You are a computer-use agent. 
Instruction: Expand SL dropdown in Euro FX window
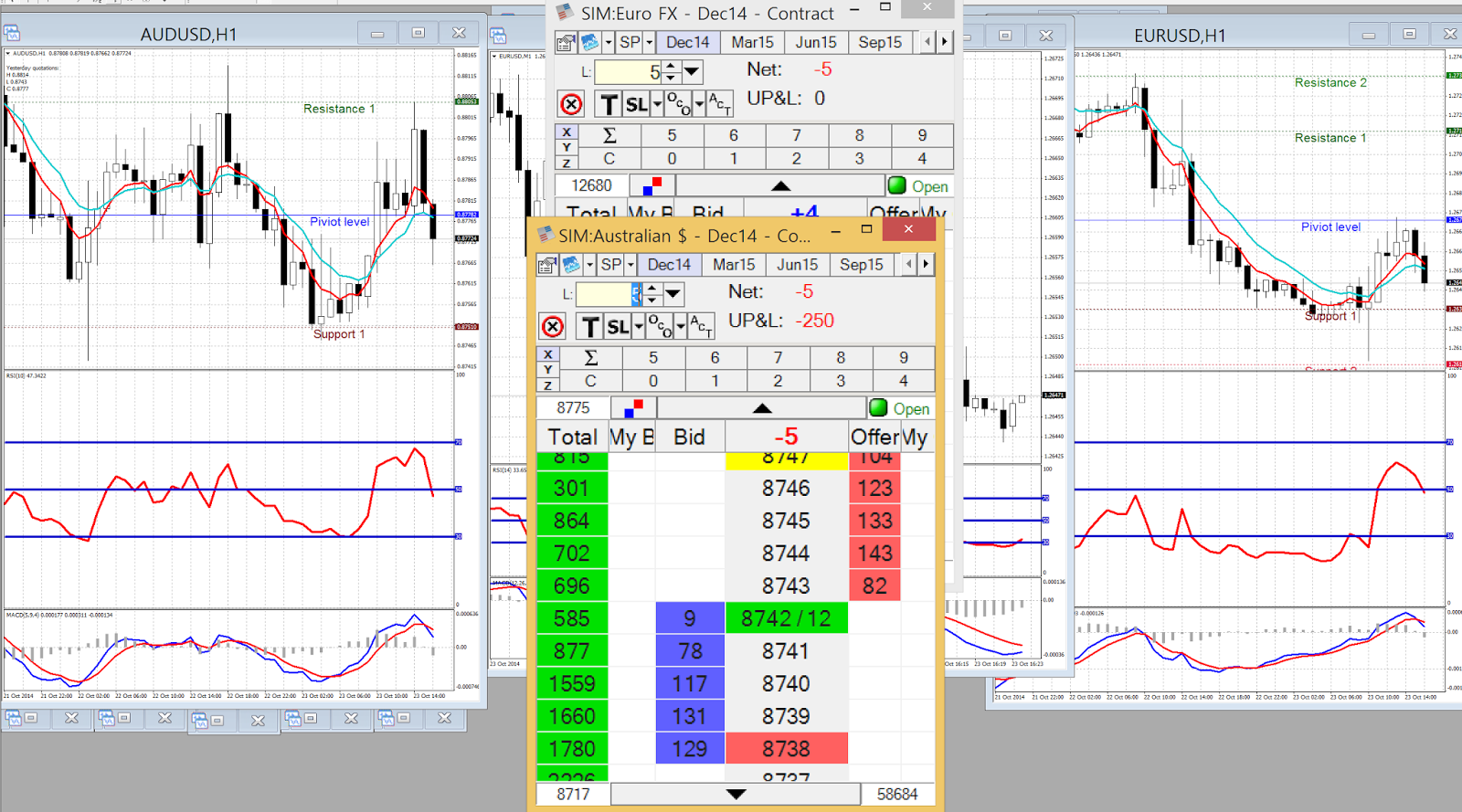coord(656,104)
